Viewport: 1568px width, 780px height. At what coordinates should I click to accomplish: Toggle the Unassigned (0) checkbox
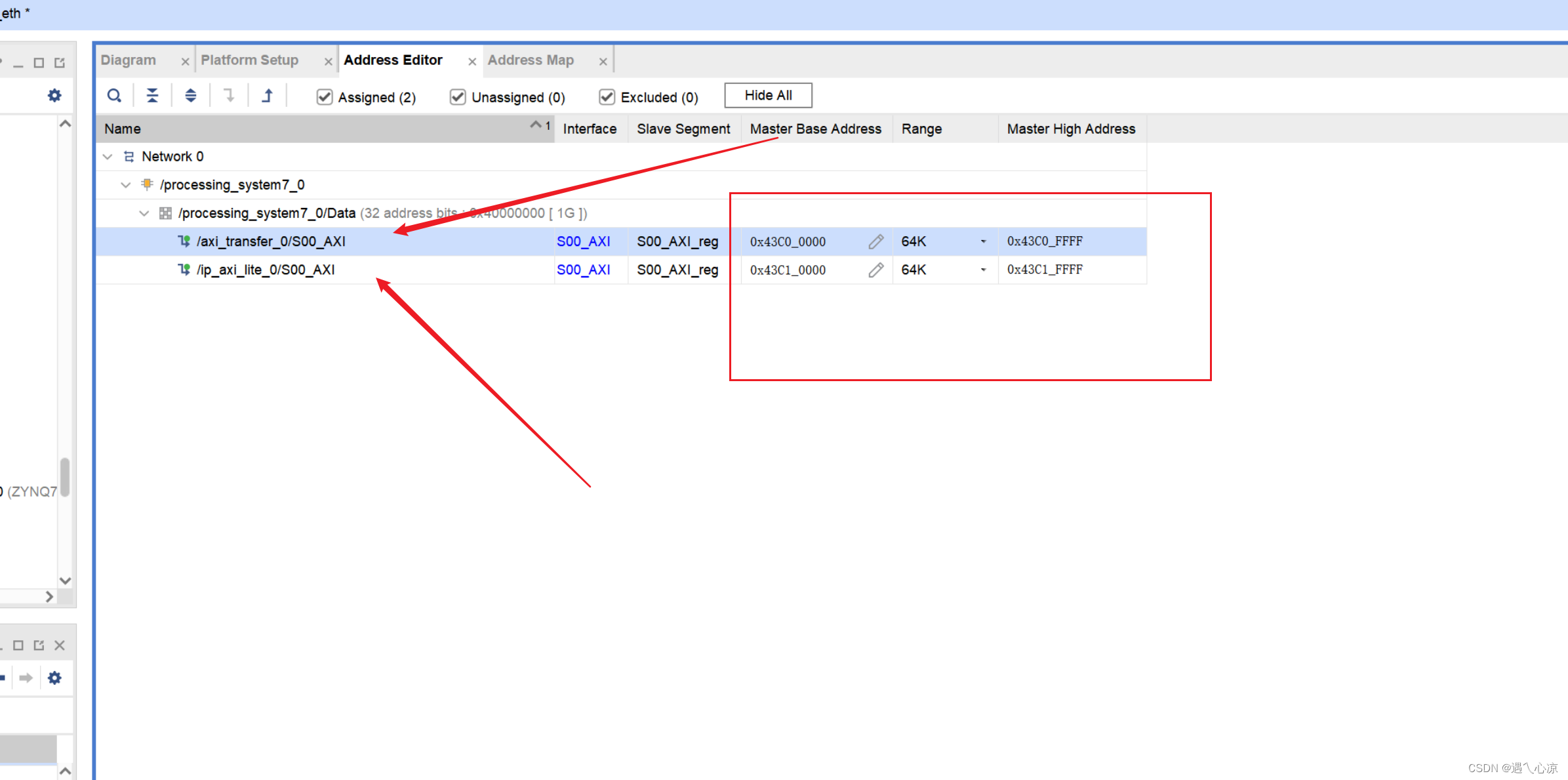pos(458,97)
